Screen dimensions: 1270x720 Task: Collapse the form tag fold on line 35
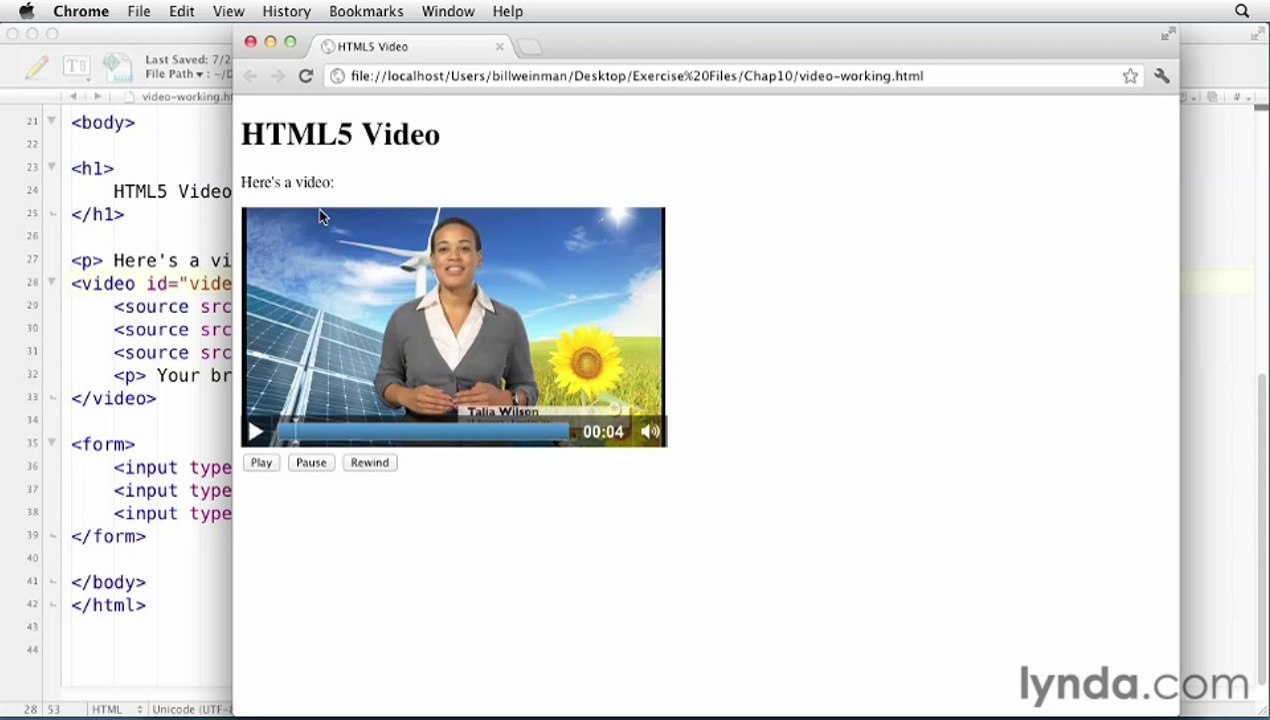click(x=51, y=443)
